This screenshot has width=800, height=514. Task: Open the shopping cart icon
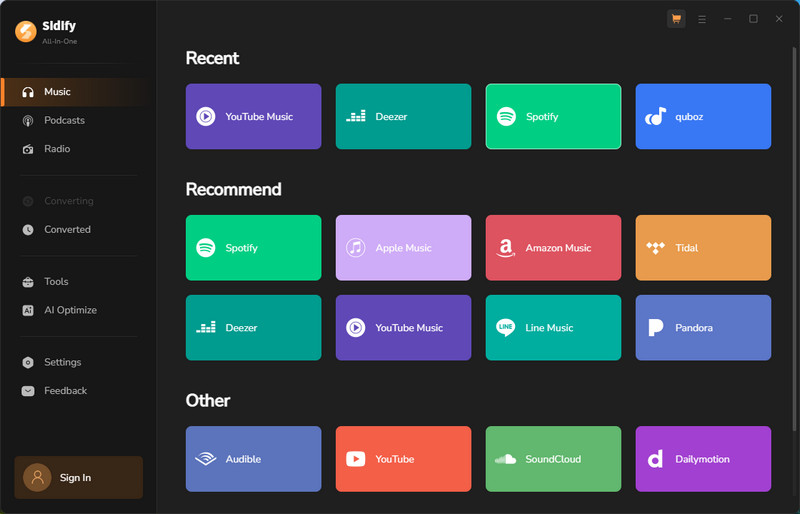pyautogui.click(x=676, y=19)
